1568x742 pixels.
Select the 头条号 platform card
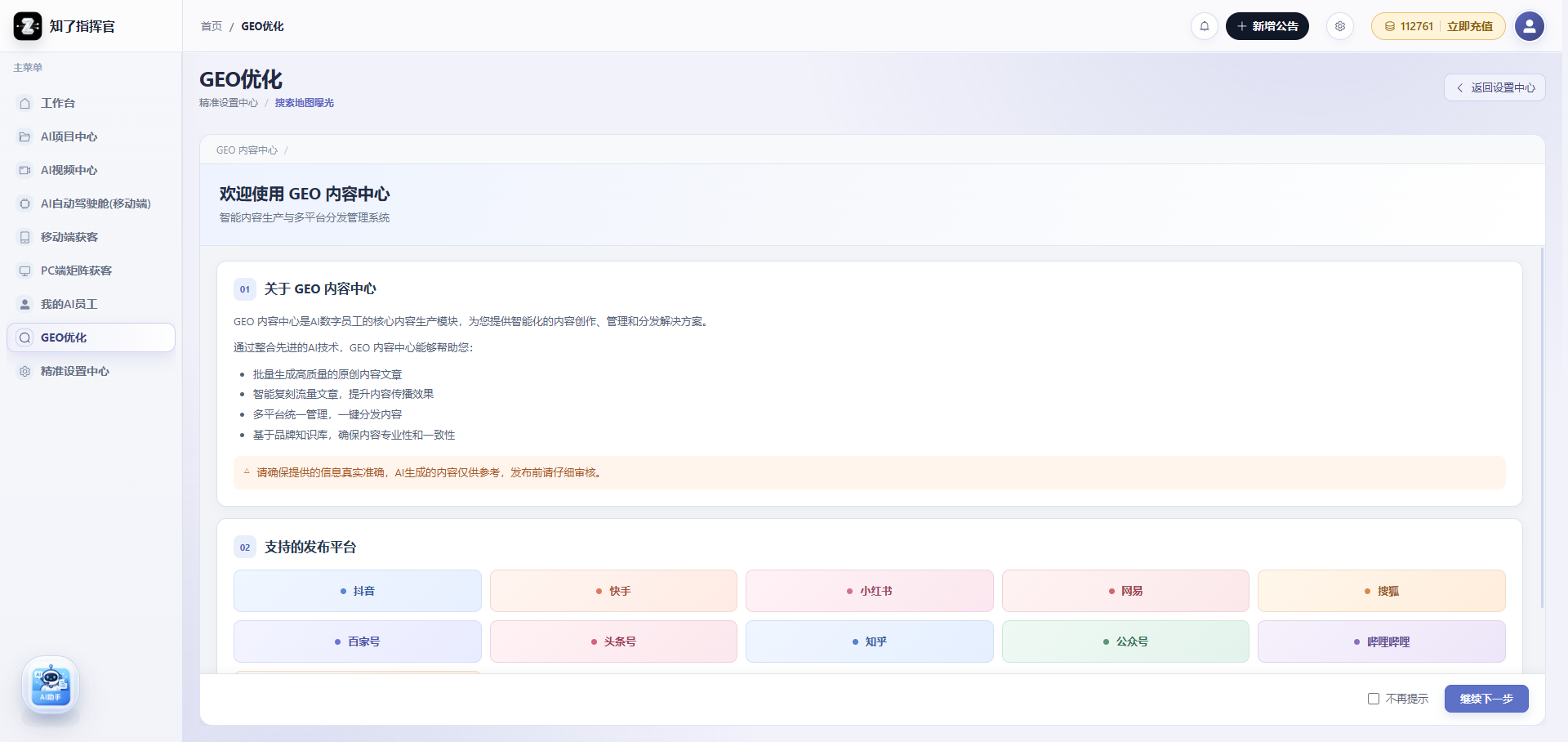(x=613, y=641)
